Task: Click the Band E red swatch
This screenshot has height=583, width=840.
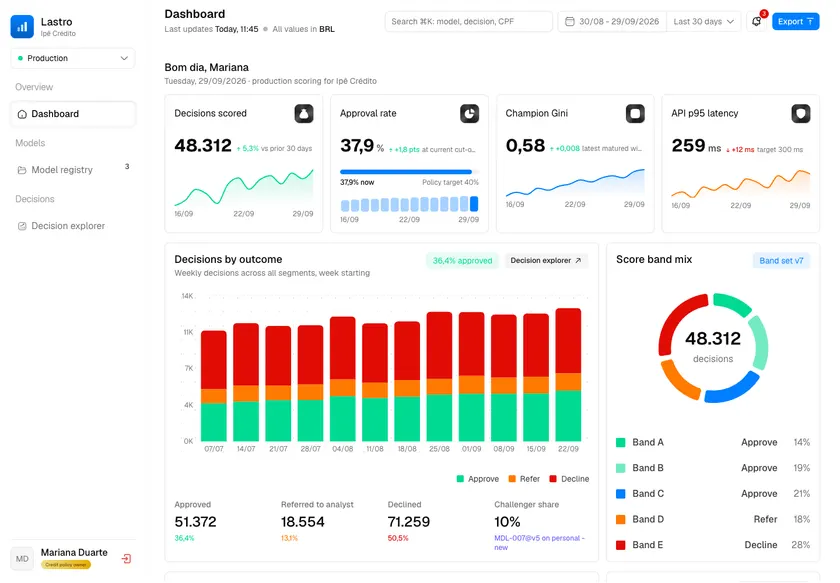Action: [x=620, y=545]
